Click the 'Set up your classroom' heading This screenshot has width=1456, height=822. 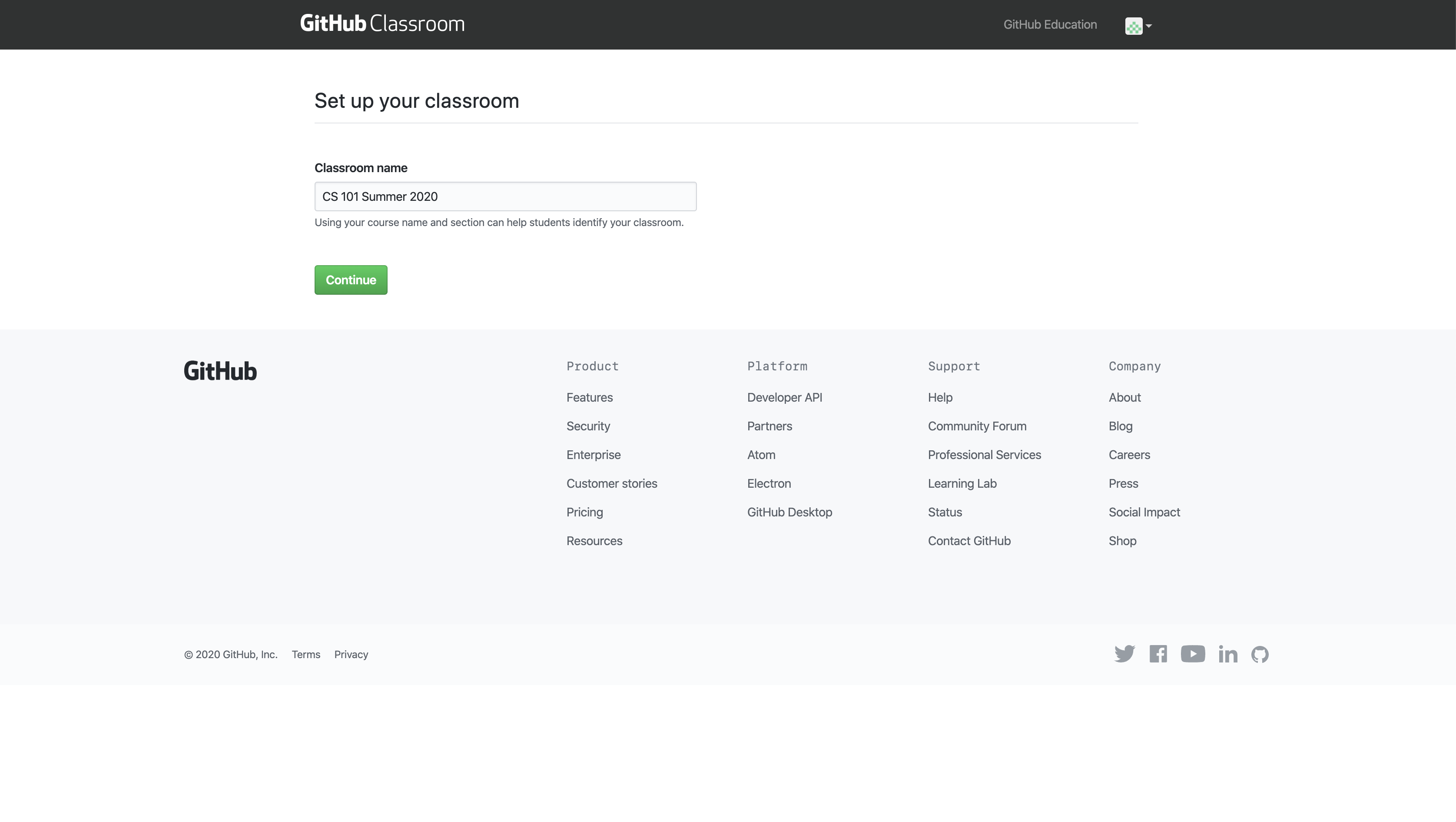tap(417, 100)
